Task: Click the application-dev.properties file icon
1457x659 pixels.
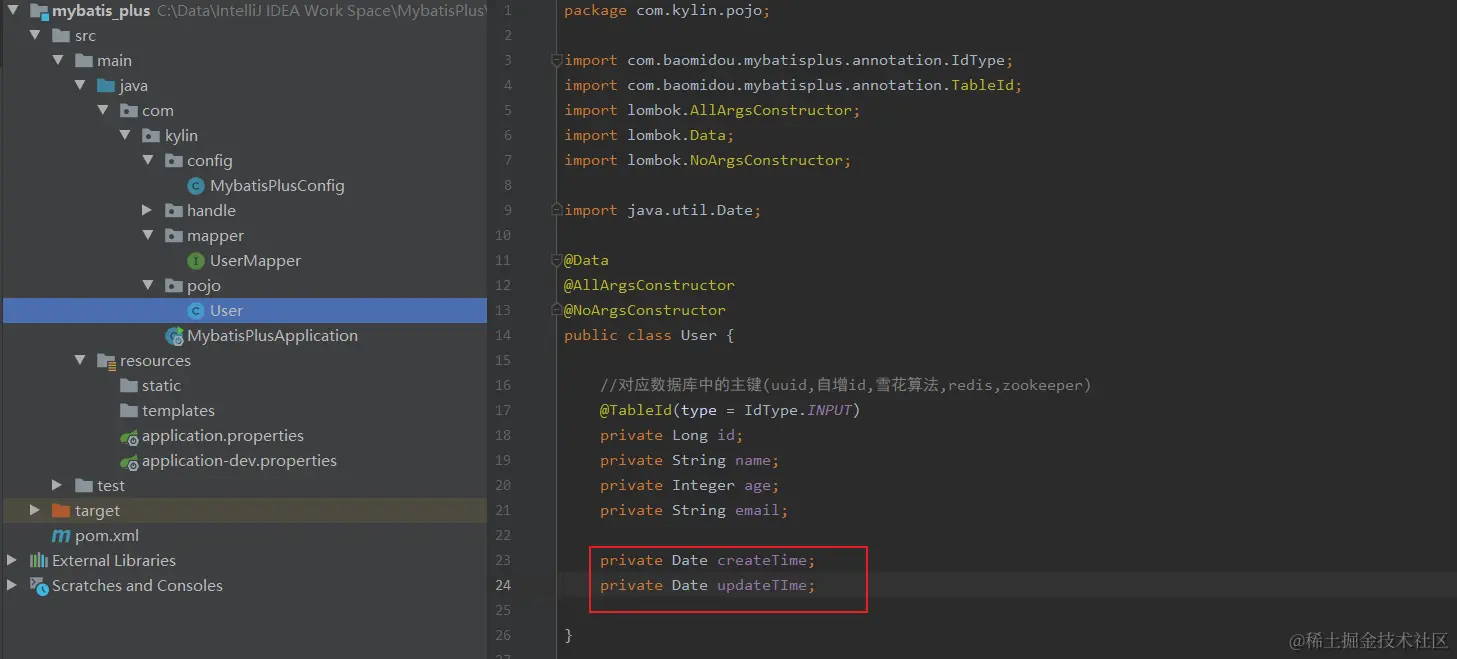Action: point(129,461)
